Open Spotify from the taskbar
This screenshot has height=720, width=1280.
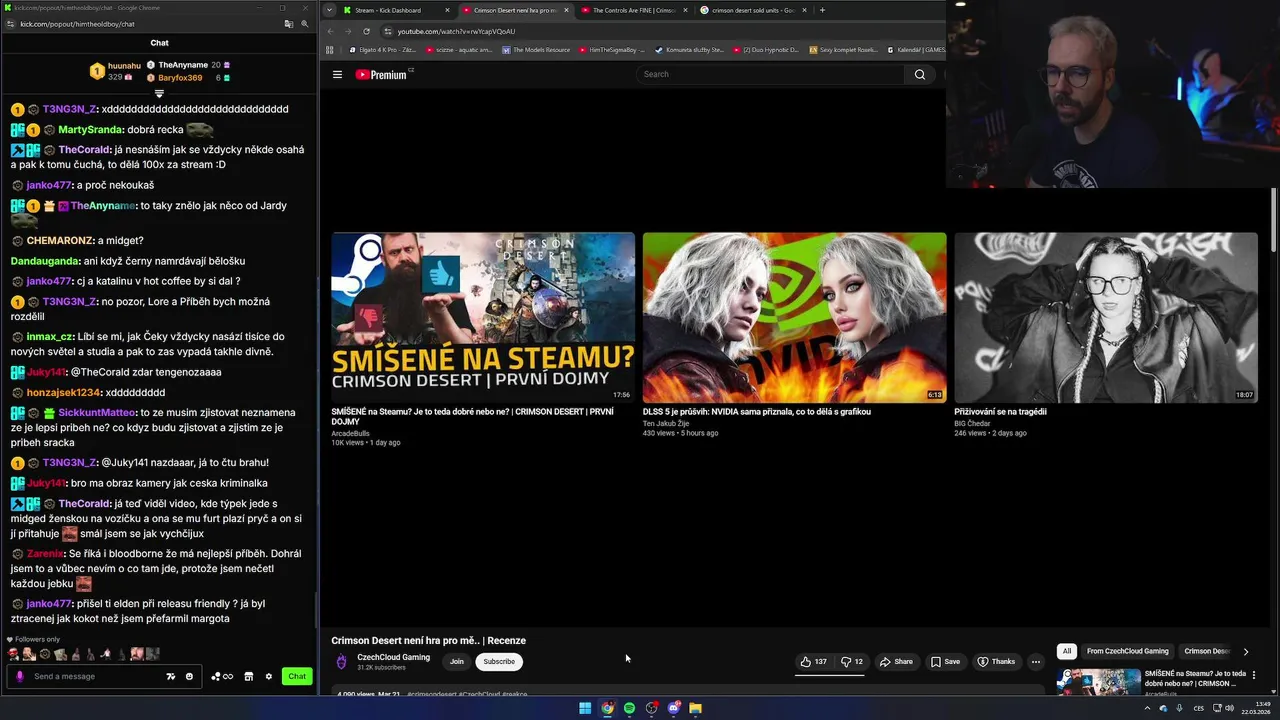tap(629, 708)
